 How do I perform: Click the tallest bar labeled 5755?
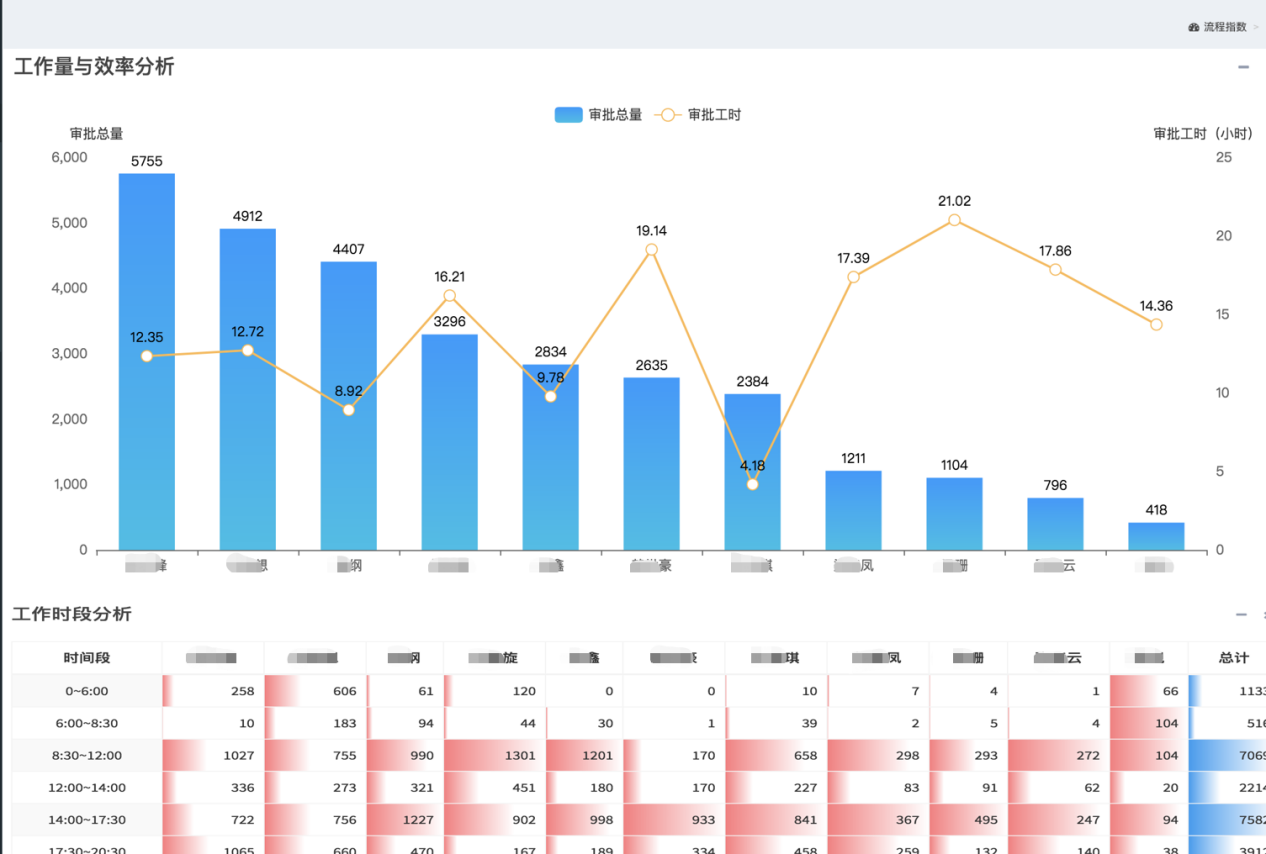click(x=147, y=360)
